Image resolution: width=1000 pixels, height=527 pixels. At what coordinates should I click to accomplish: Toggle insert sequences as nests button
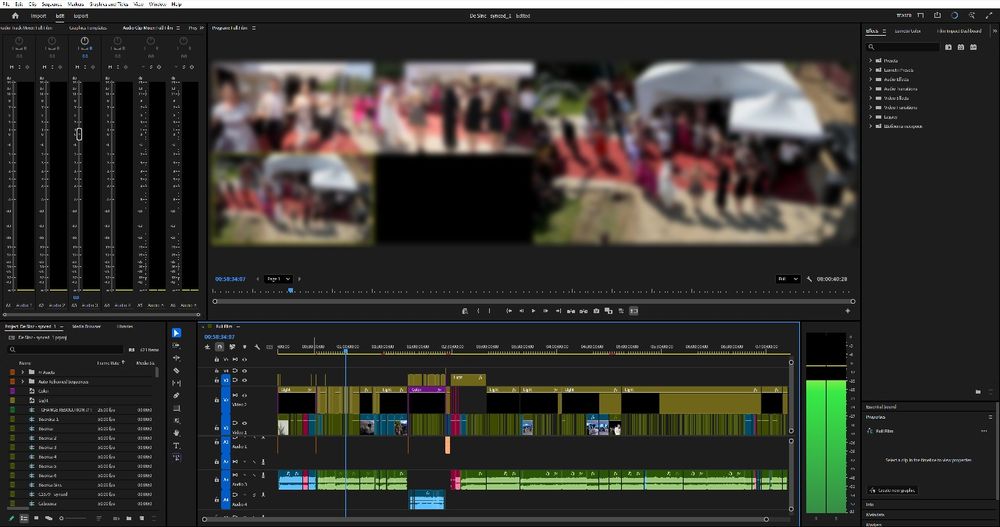pos(207,347)
